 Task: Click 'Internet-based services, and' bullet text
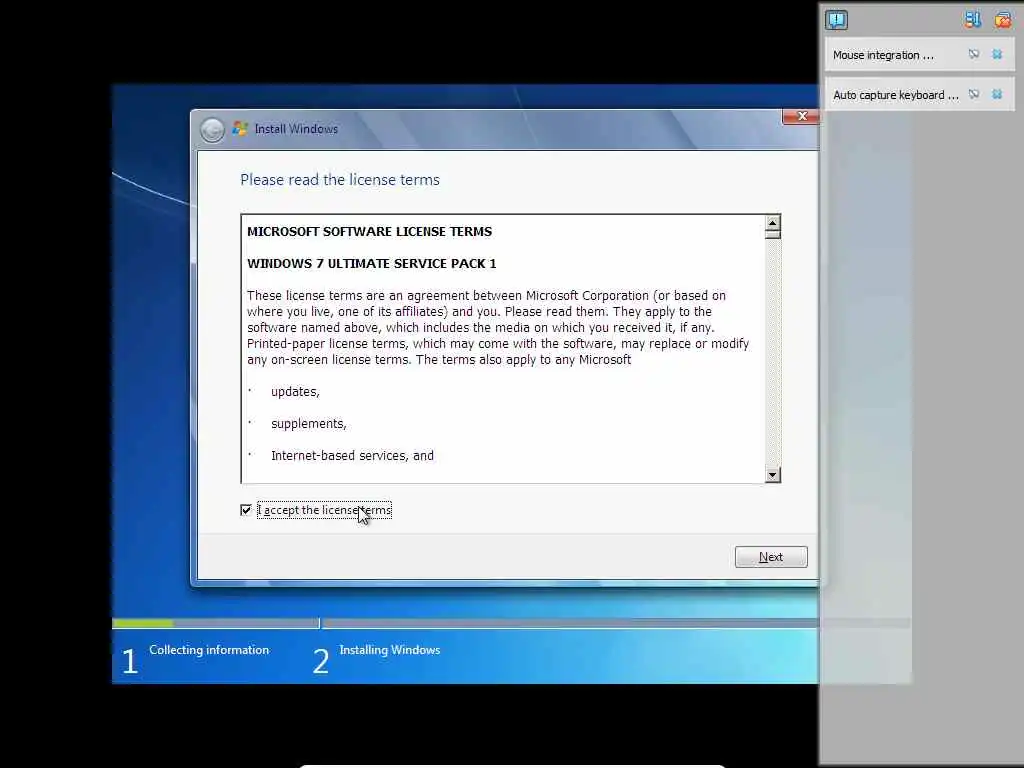(x=352, y=456)
